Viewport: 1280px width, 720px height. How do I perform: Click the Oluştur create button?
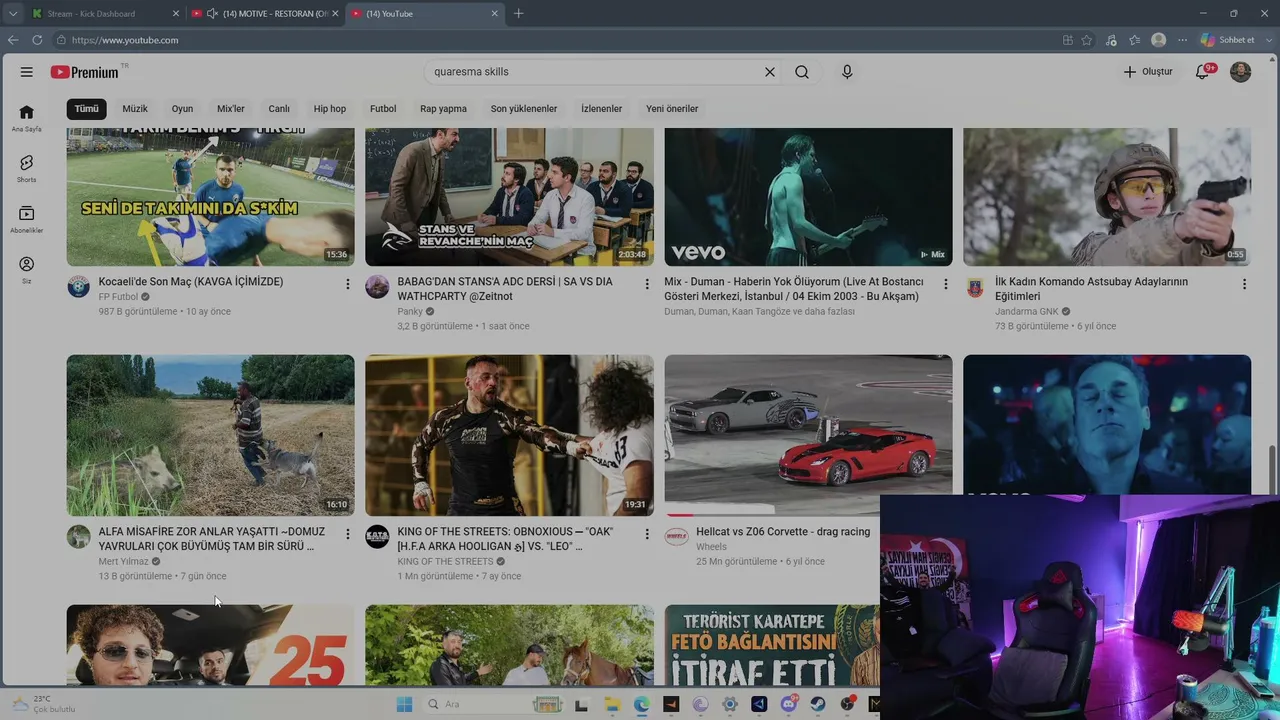pos(1148,72)
